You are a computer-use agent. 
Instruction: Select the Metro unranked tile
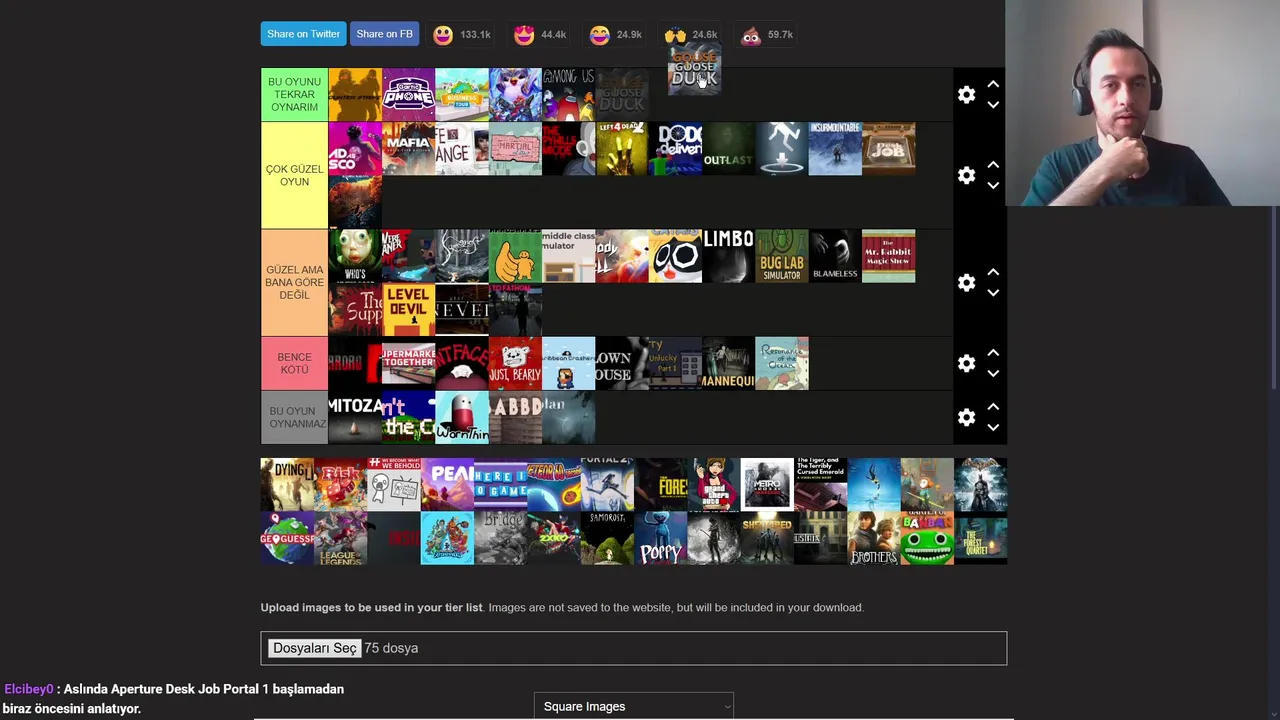(x=767, y=485)
